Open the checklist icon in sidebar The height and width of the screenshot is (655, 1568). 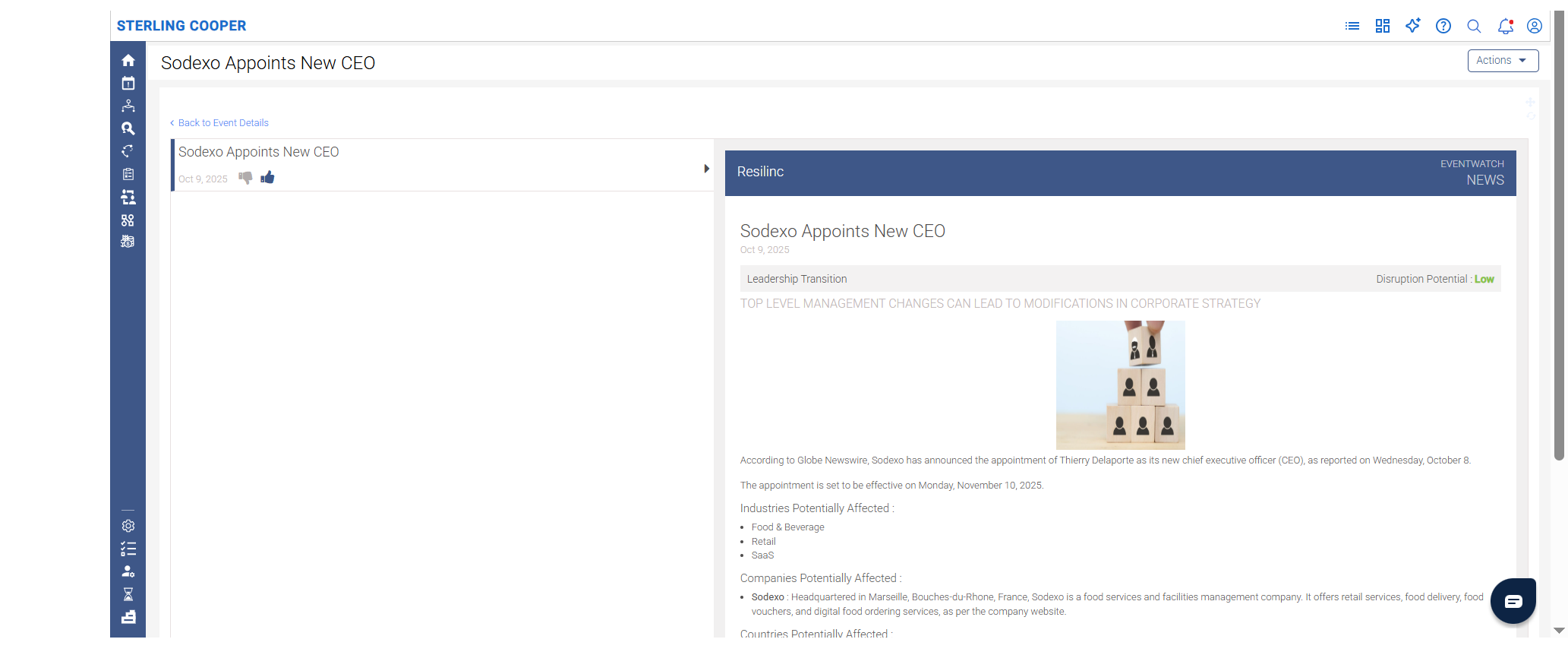[x=128, y=549]
